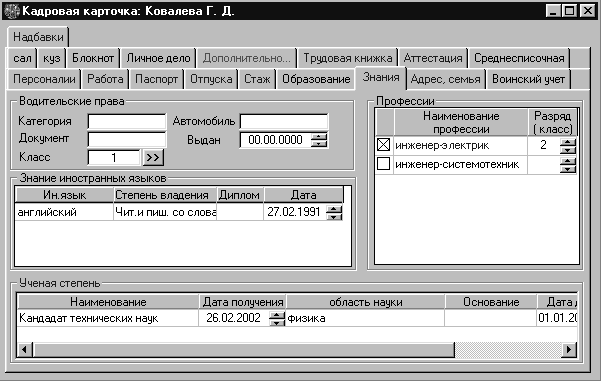The height and width of the screenshot is (381, 601).
Task: Click the физика cell
Action: click(x=366, y=318)
